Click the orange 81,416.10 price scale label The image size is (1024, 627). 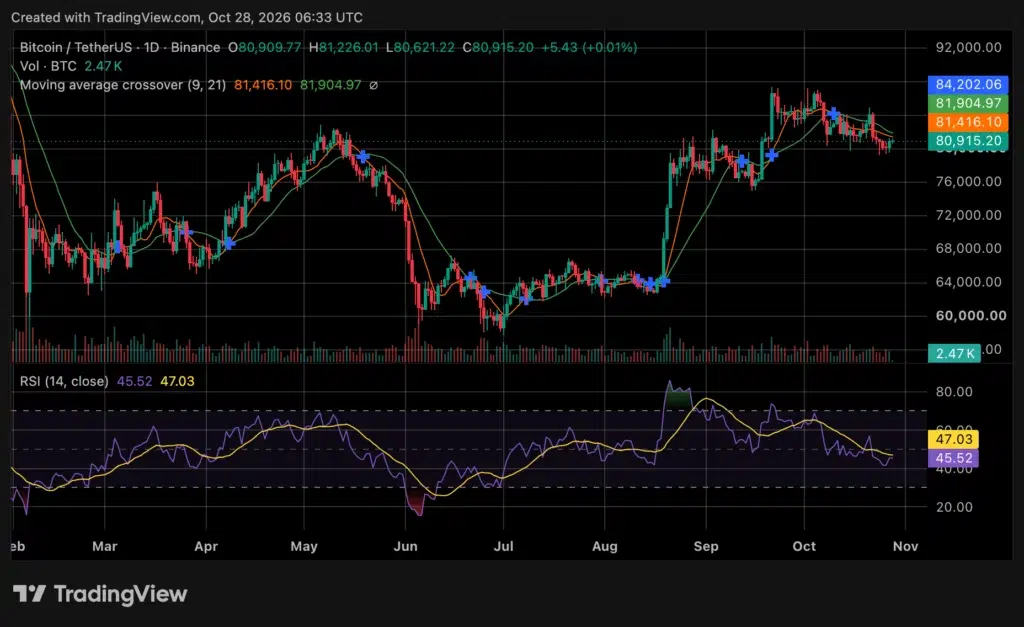coord(968,122)
